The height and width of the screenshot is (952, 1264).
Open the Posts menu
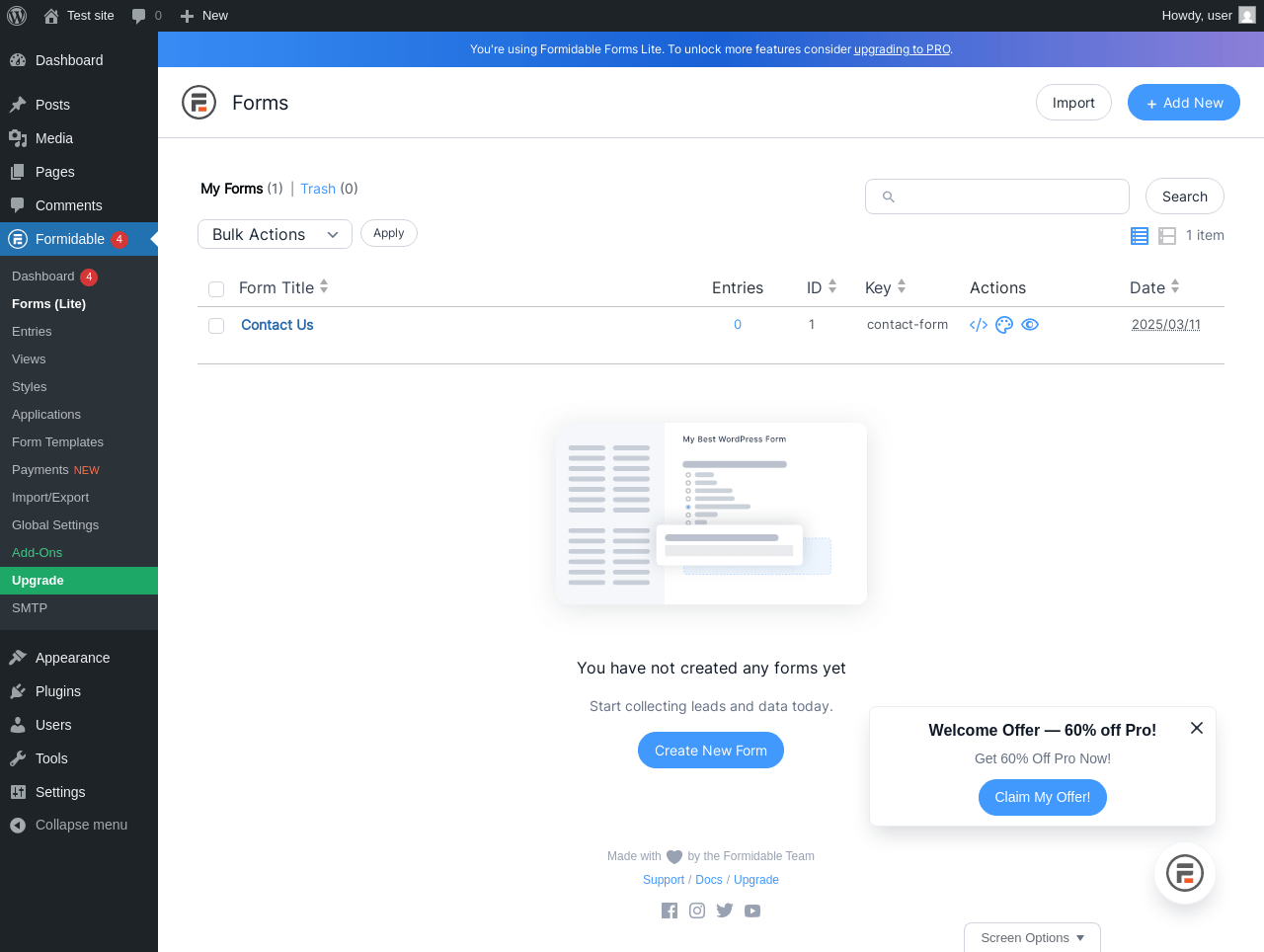tap(79, 105)
